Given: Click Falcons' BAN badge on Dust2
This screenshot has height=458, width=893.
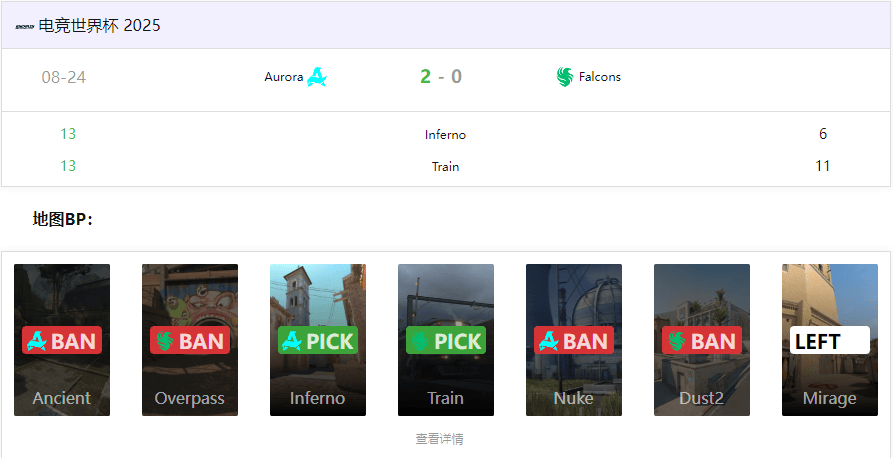Looking at the screenshot, I should click(702, 340).
